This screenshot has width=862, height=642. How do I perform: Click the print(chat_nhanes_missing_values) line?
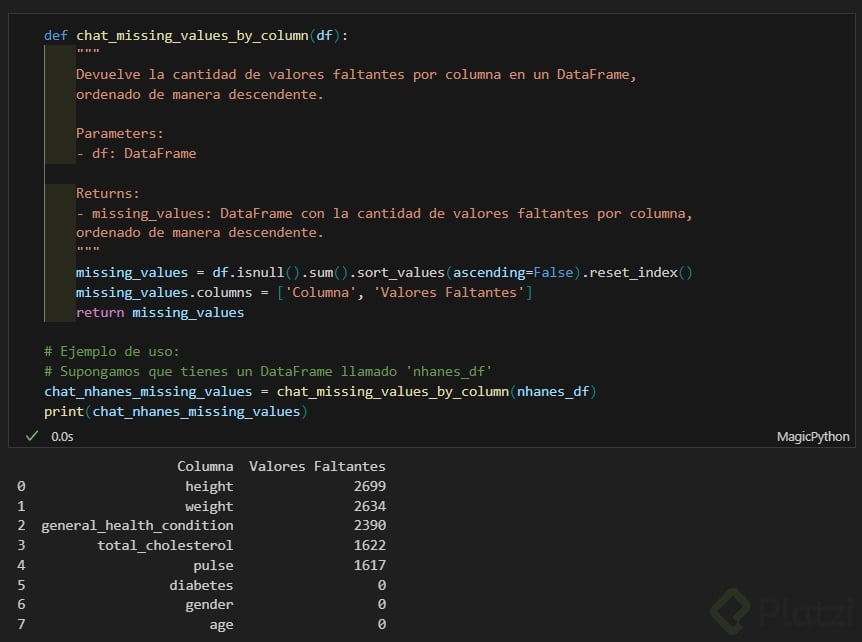[x=175, y=411]
